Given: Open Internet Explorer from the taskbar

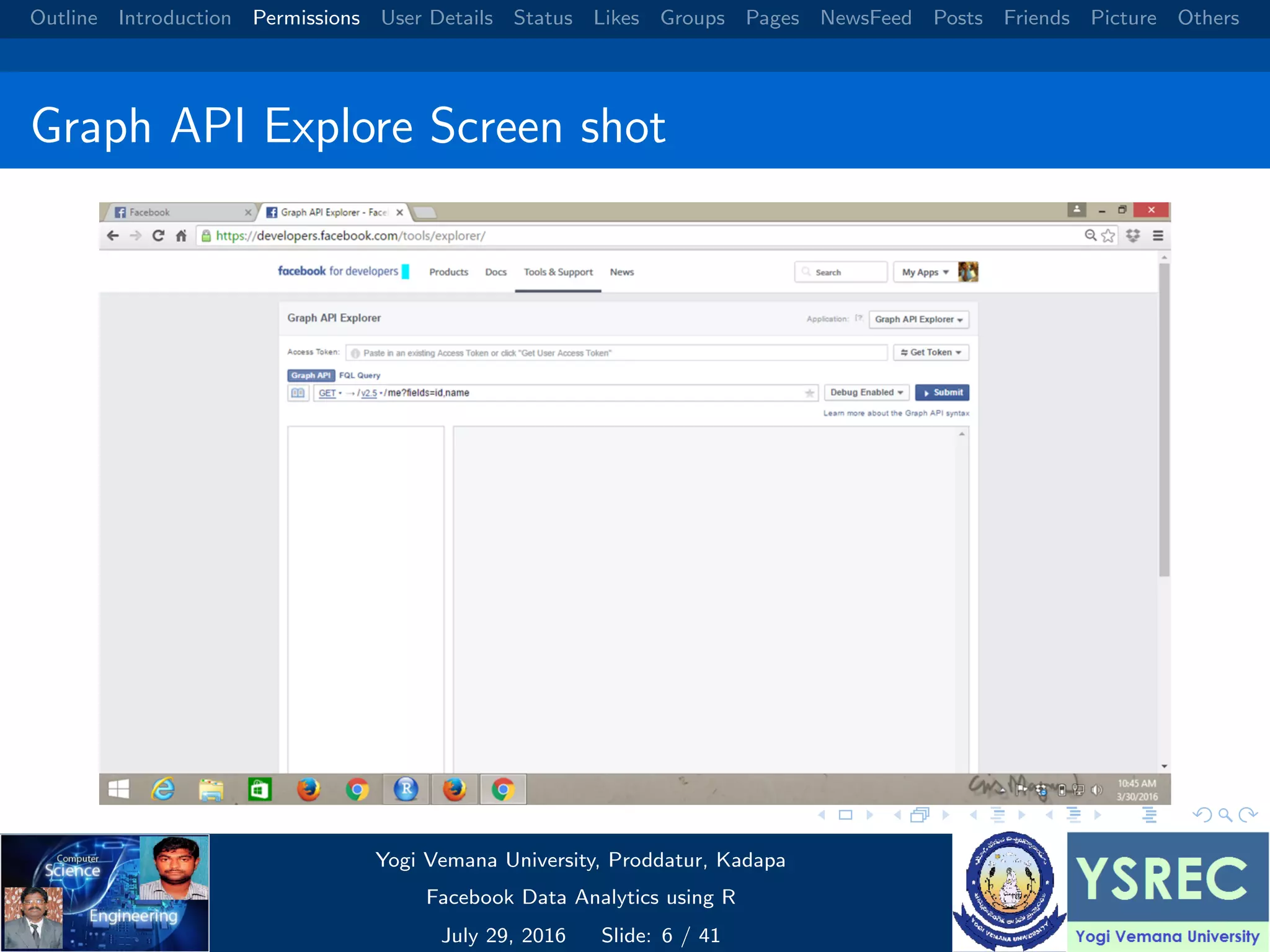Looking at the screenshot, I should (x=162, y=789).
